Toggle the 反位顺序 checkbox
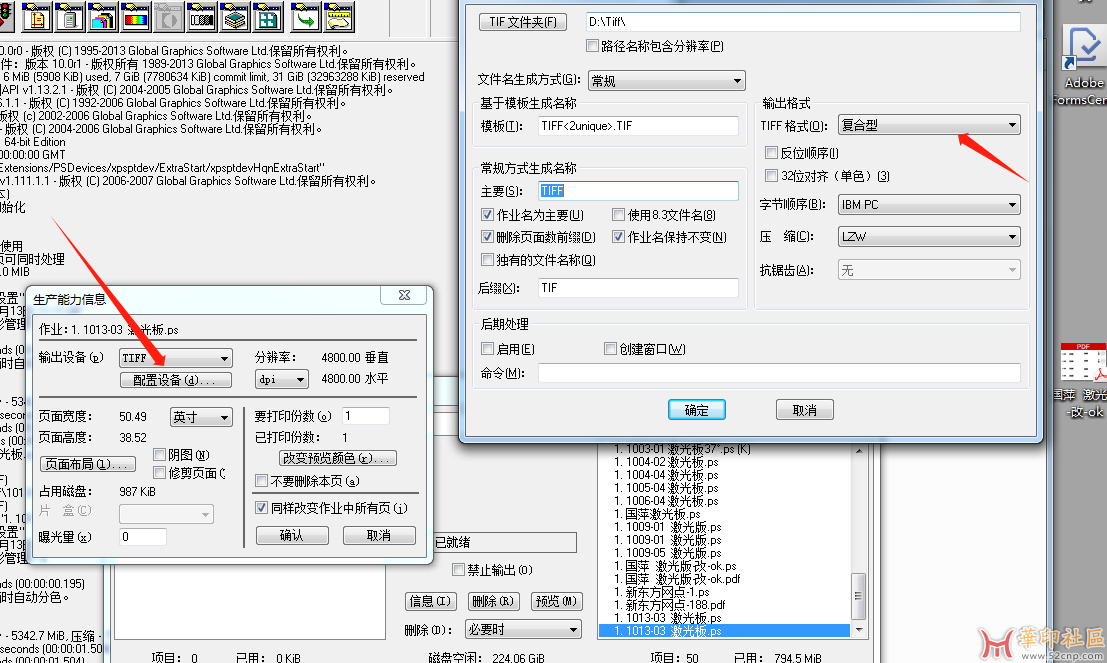 click(771, 153)
